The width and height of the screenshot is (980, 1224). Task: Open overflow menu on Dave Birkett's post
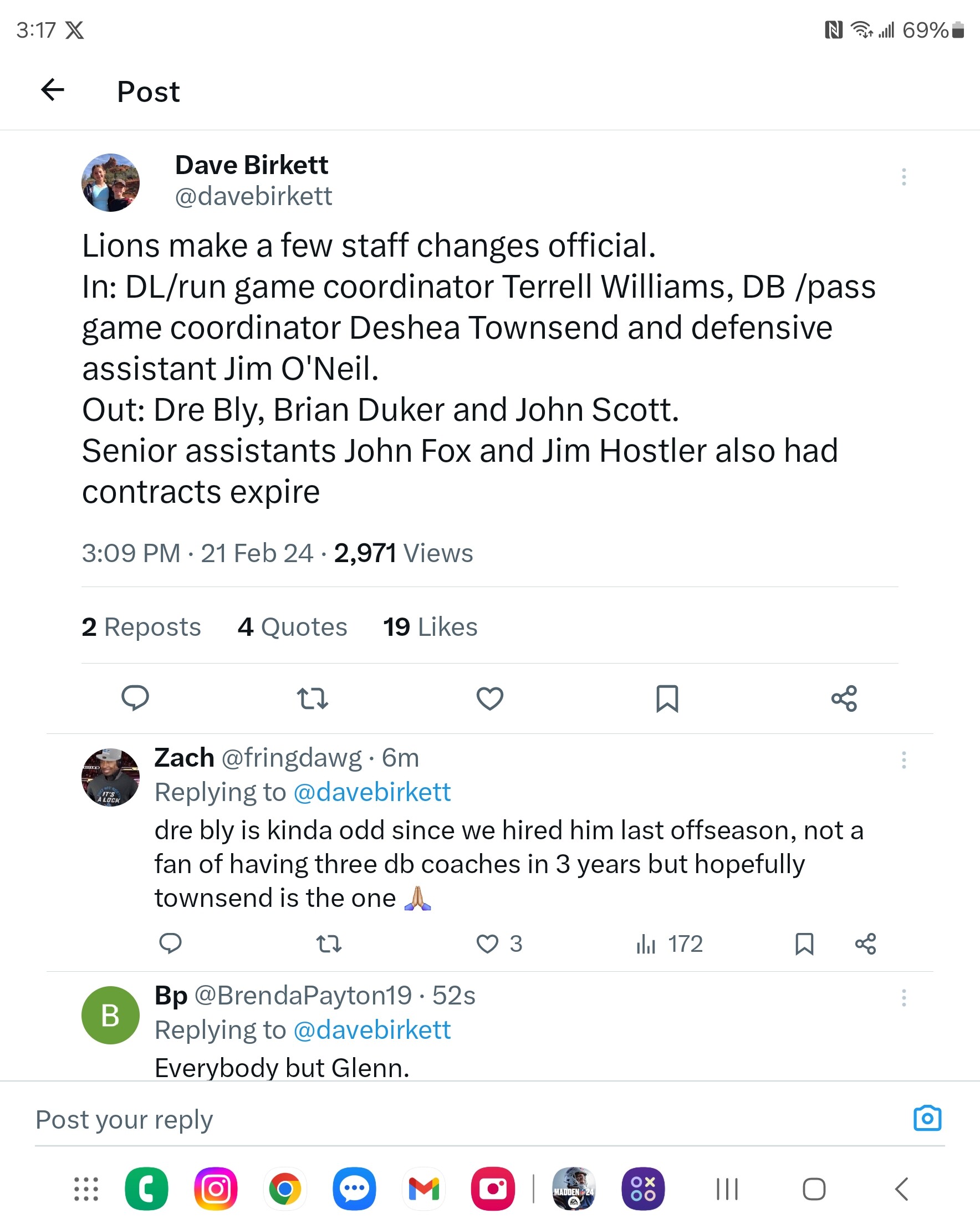coord(904,178)
